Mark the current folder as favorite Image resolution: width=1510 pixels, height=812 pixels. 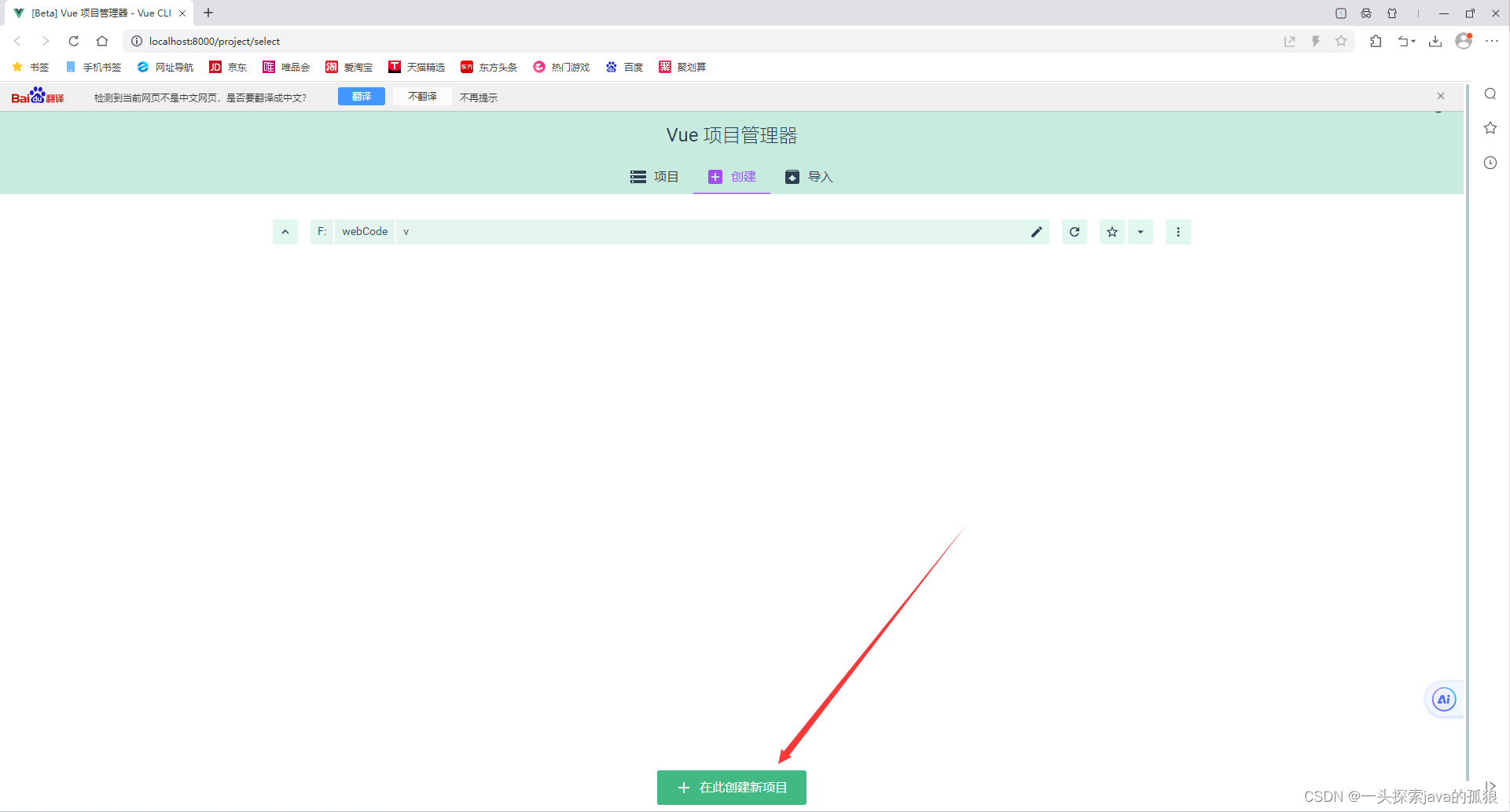tap(1112, 232)
